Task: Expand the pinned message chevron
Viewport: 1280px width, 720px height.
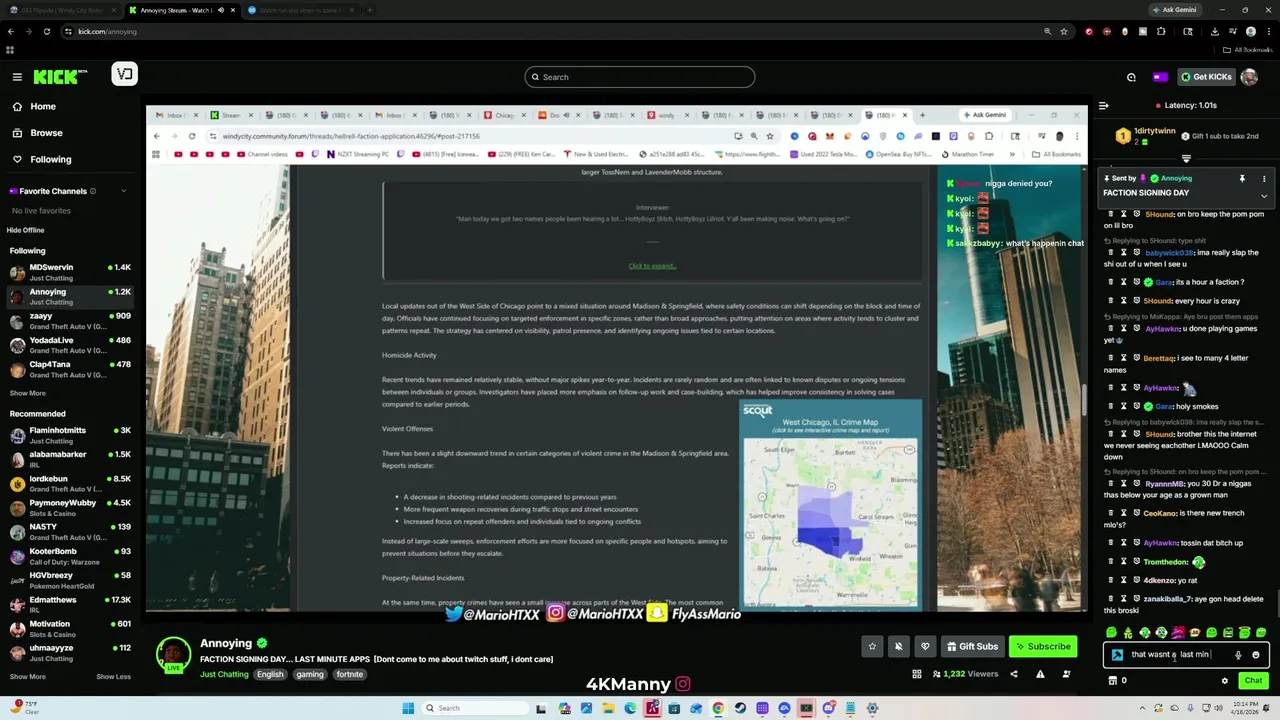Action: pos(1264,196)
